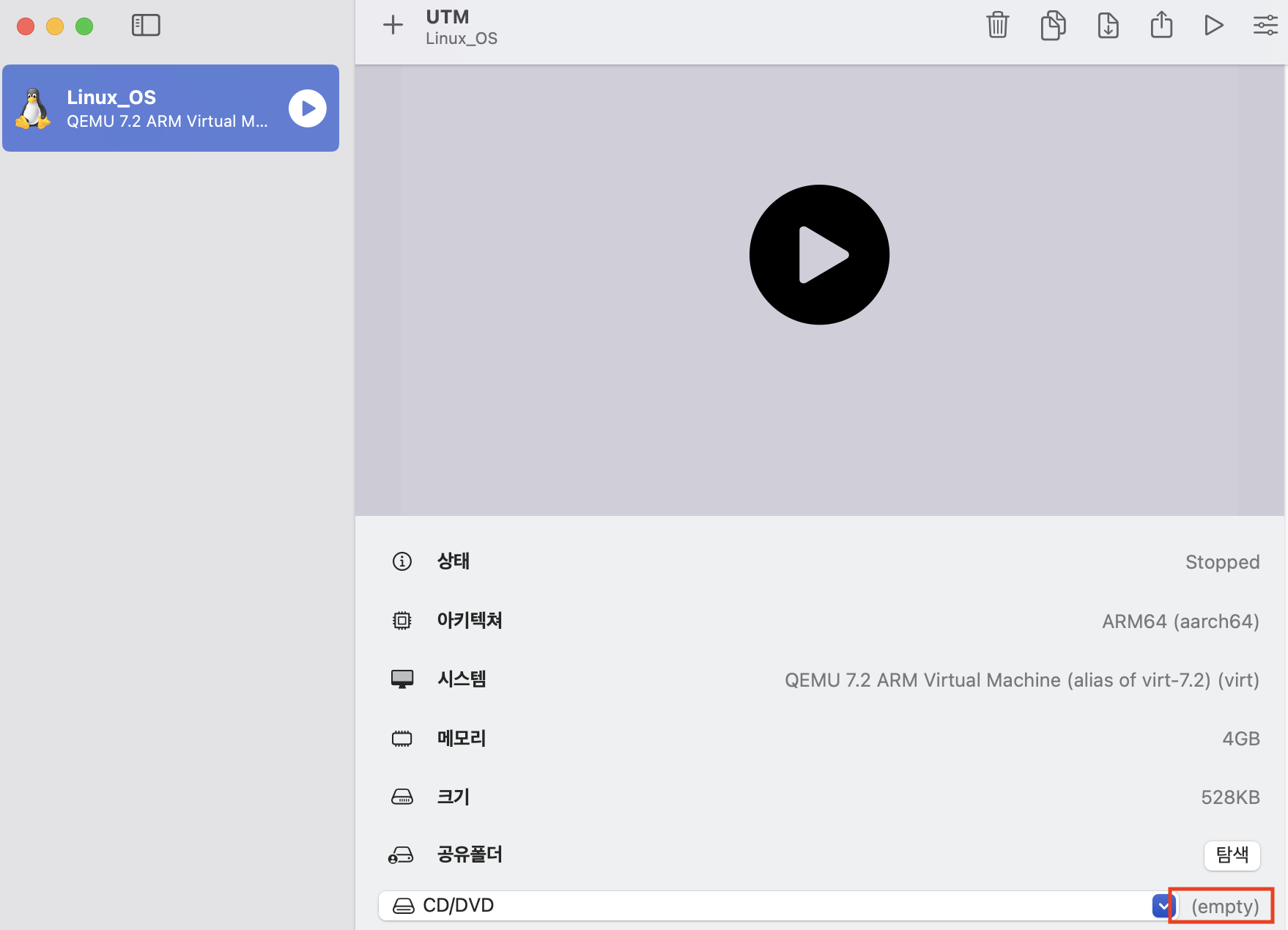
Task: Click the yellow minimize window button
Action: click(x=55, y=26)
